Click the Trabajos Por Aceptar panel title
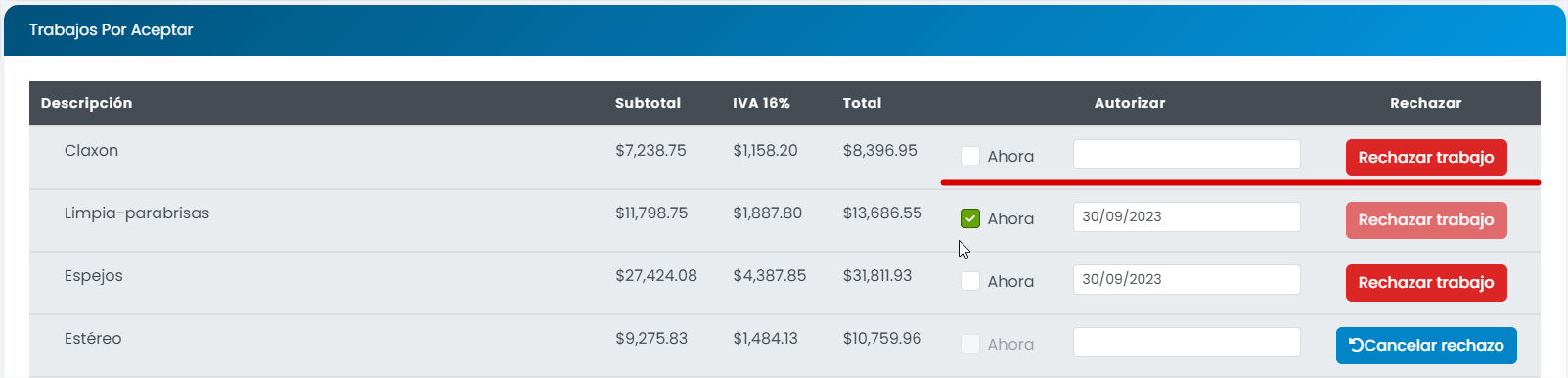Image resolution: width=1568 pixels, height=378 pixels. tap(111, 30)
